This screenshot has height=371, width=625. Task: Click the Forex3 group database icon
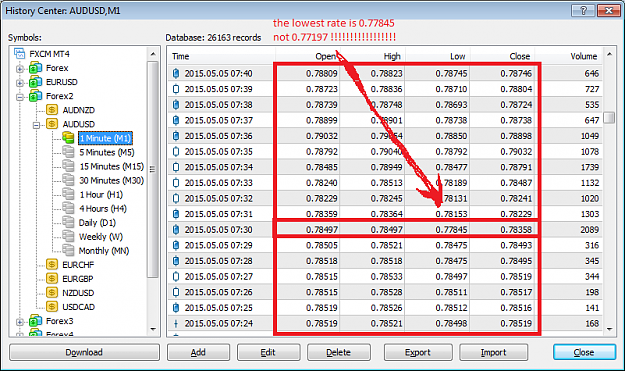tap(35, 321)
